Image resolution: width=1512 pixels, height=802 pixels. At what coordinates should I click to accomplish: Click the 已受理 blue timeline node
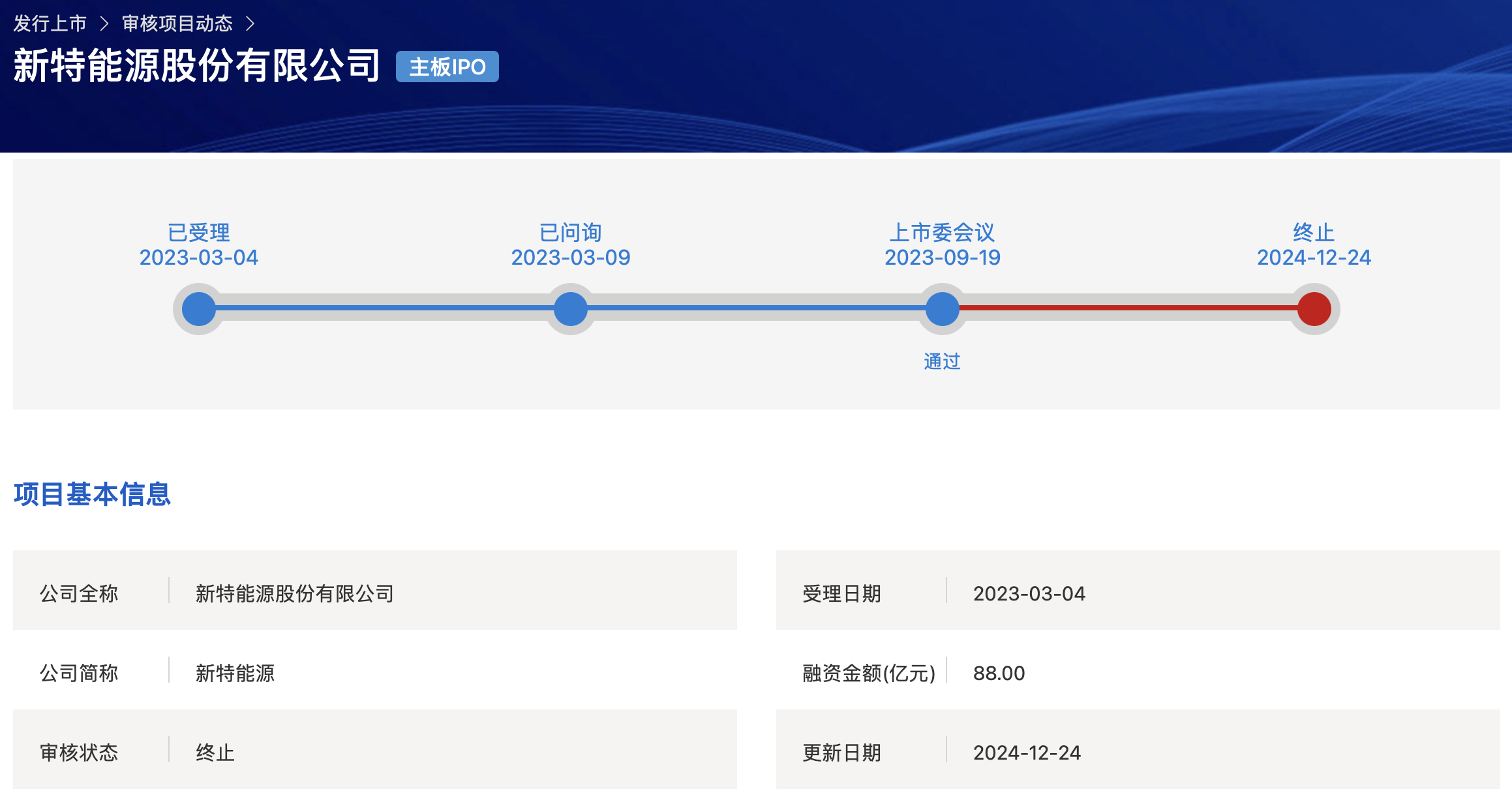click(x=199, y=308)
